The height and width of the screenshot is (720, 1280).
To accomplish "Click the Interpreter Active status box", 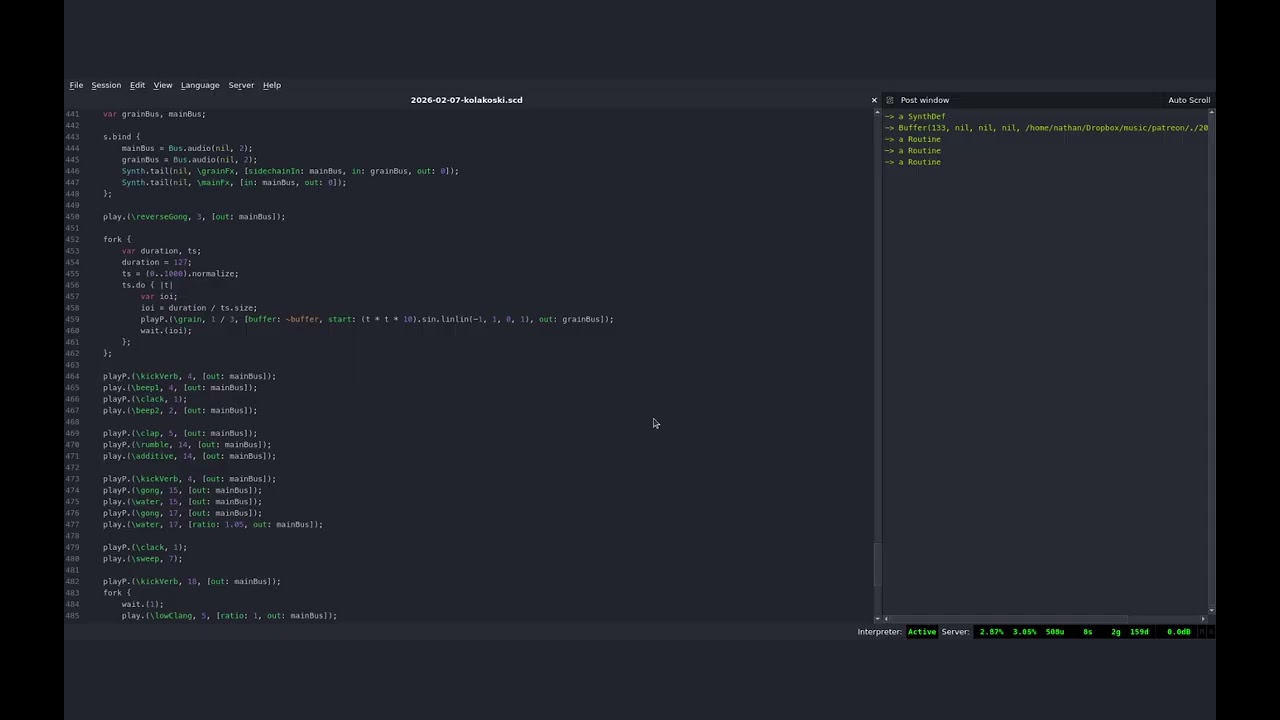I will pos(922,632).
